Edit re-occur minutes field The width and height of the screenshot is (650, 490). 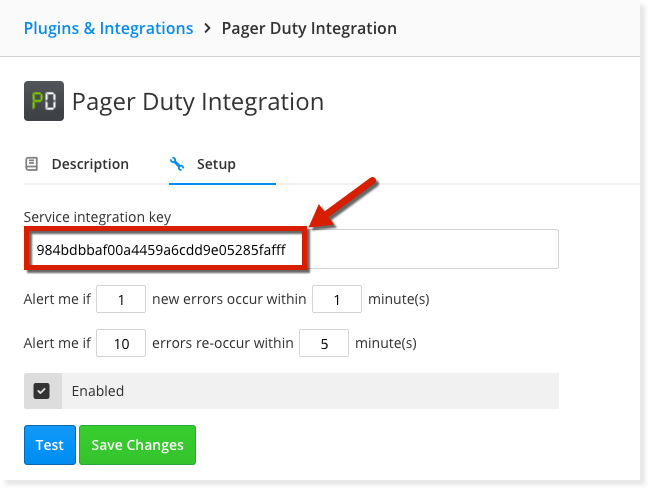324,343
